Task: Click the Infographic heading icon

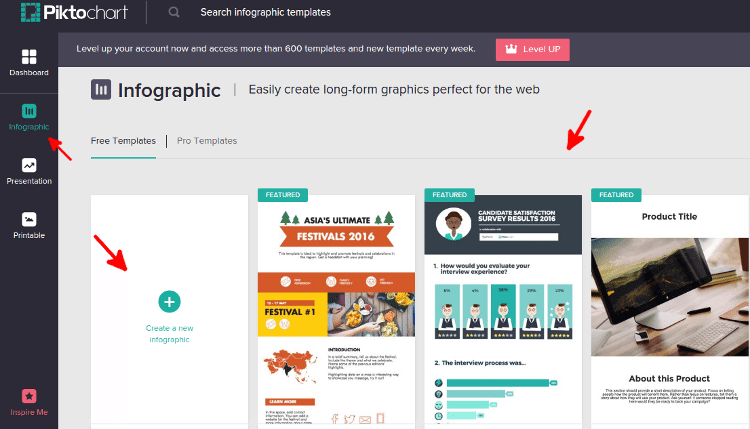Action: click(101, 89)
